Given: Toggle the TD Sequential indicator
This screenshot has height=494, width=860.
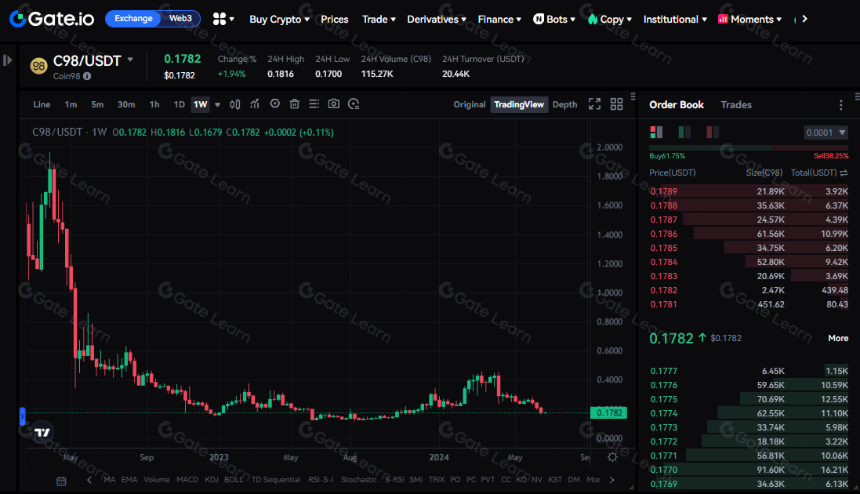Looking at the screenshot, I should [276, 480].
